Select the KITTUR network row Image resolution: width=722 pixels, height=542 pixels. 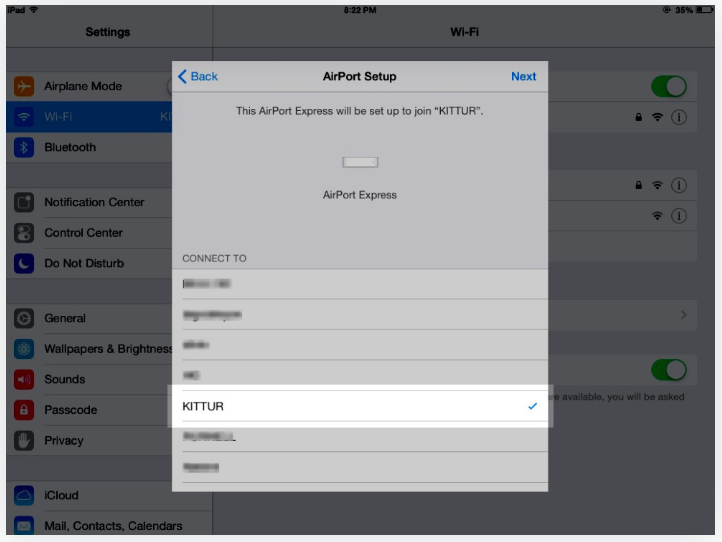(x=360, y=406)
